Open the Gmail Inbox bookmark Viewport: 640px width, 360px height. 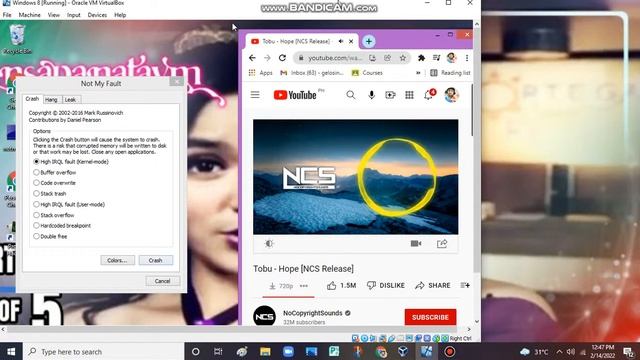click(312, 73)
